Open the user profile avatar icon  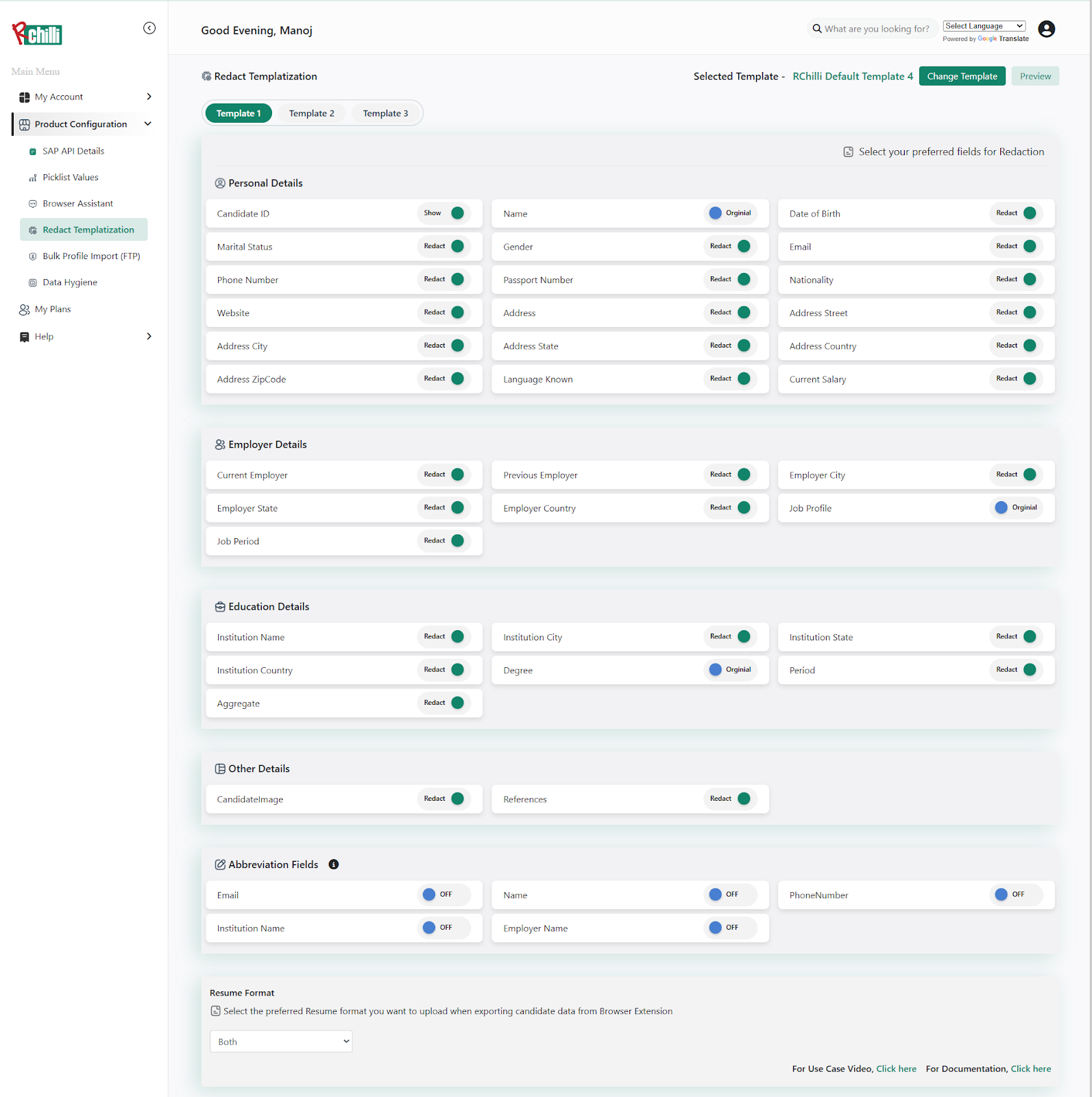click(x=1046, y=29)
